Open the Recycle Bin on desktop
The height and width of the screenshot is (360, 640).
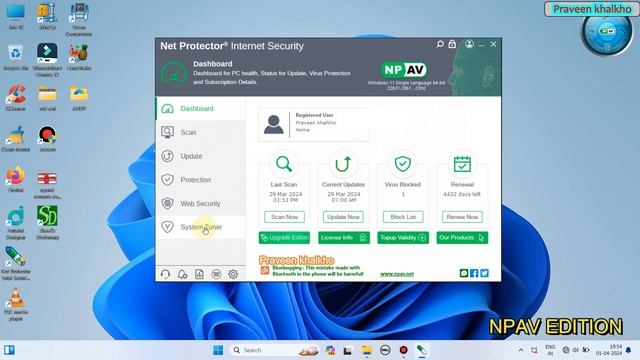tap(16, 57)
